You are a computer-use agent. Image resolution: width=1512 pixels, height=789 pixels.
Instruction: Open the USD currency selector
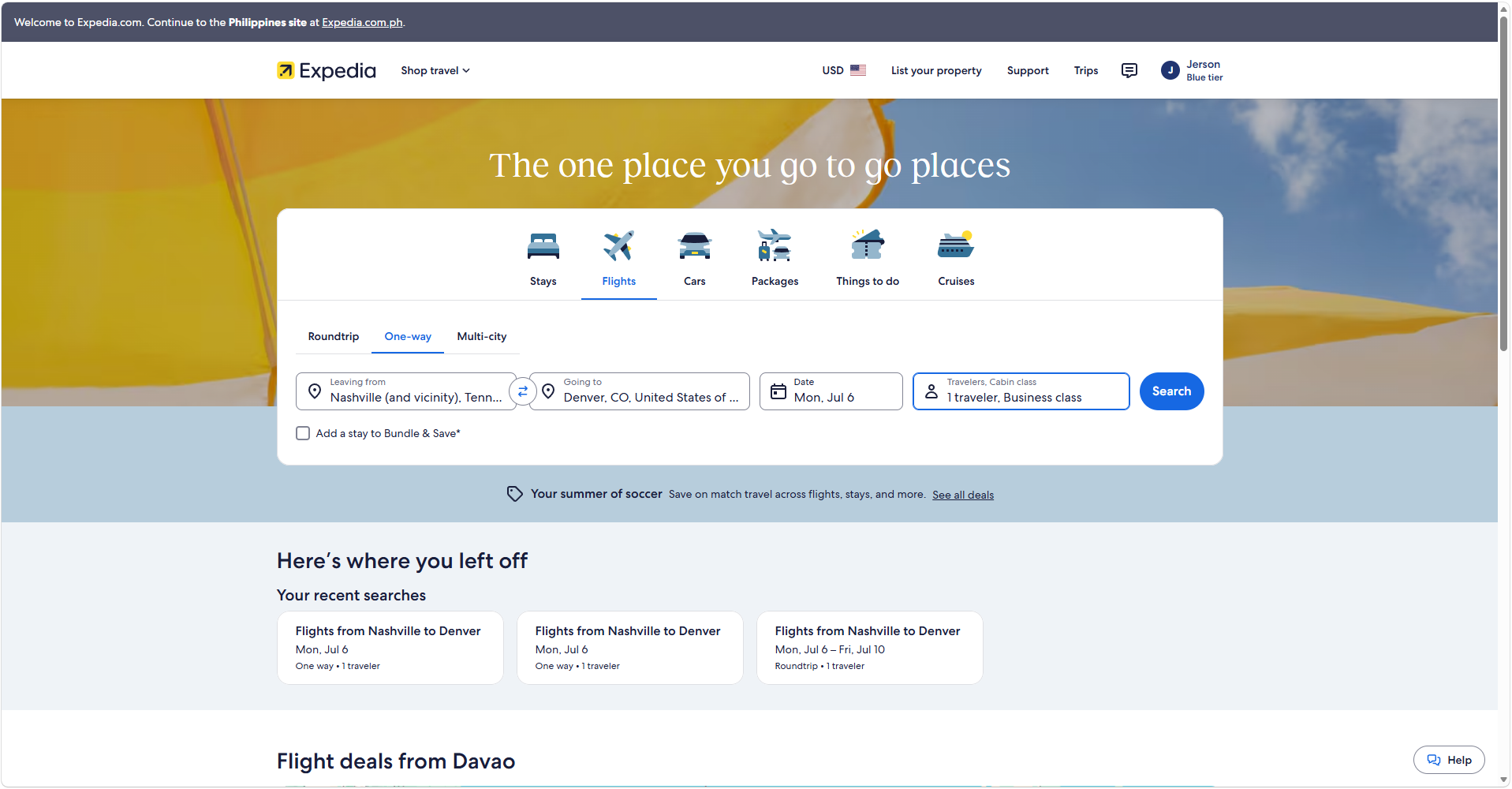tap(844, 70)
